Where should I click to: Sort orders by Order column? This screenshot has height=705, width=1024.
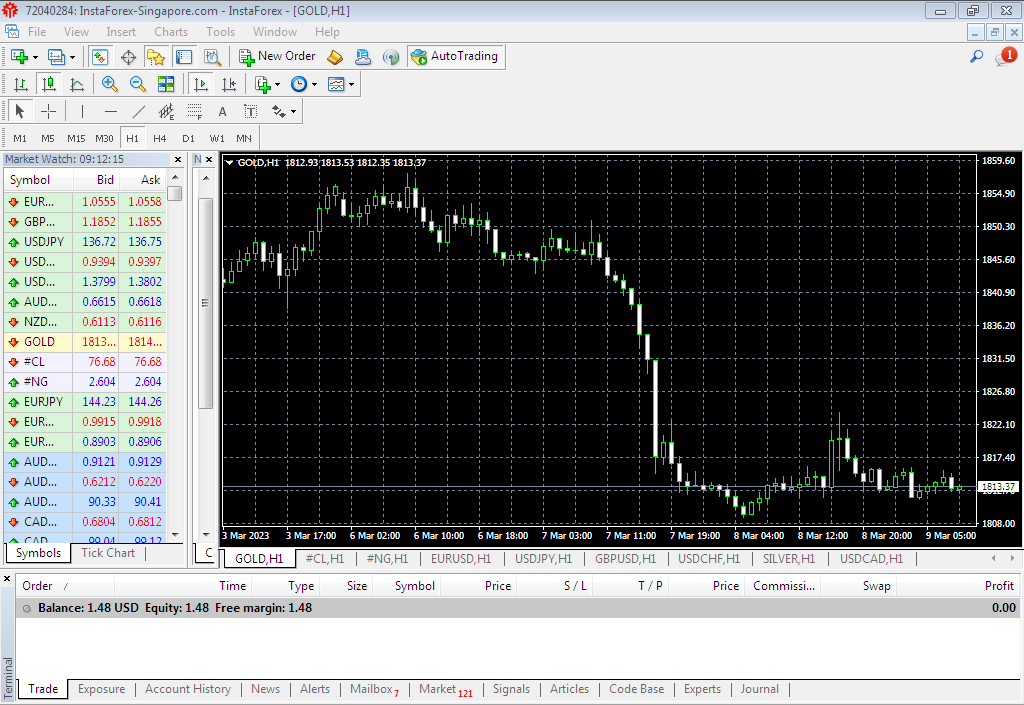(65, 586)
